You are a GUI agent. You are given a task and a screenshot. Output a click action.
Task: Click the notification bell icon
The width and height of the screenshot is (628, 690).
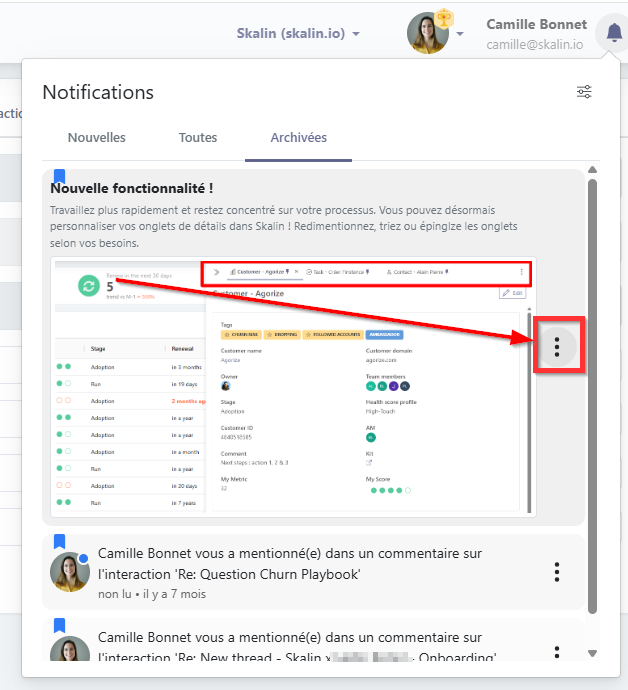[x=614, y=33]
